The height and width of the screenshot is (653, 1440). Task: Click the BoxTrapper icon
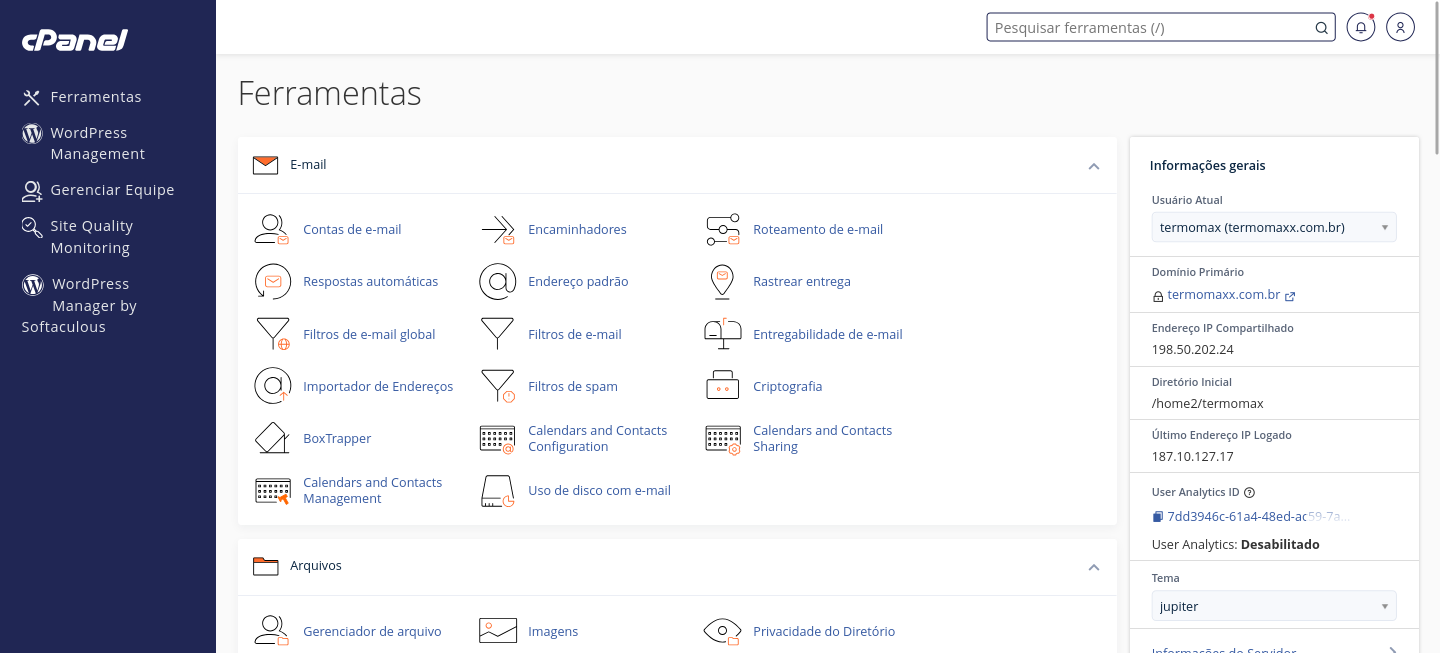pyautogui.click(x=271, y=438)
